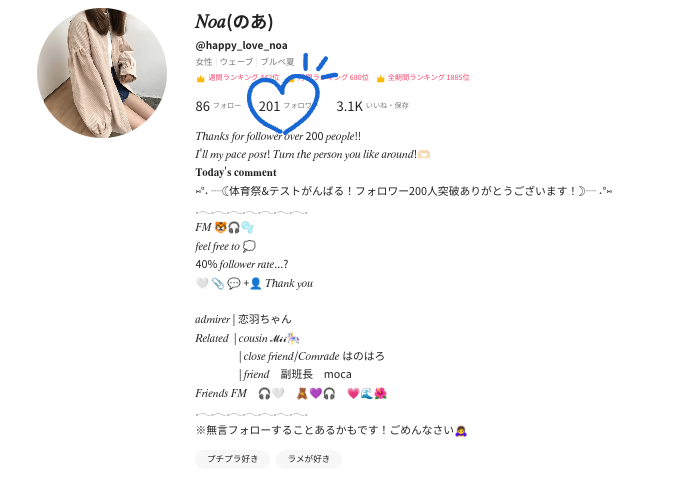Click the blue person silhouette emoji
Image resolution: width=675 pixels, height=496 pixels.
256,283
